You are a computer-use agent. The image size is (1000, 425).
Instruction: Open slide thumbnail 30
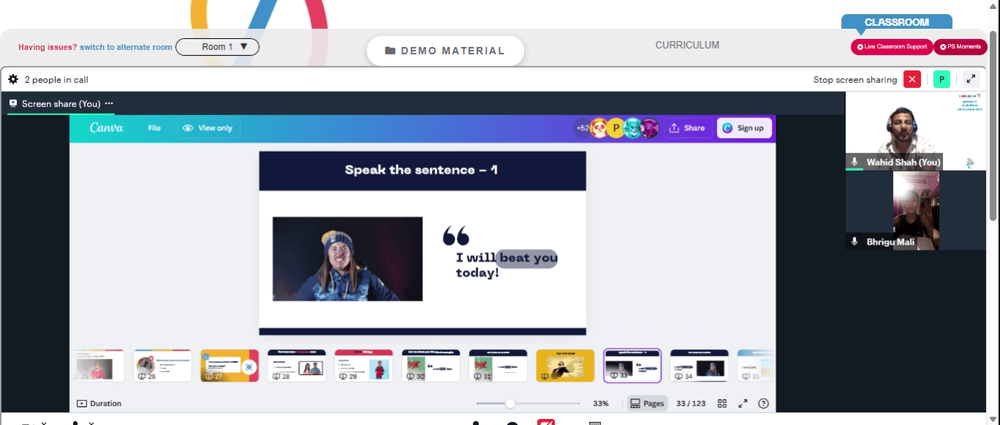pyautogui.click(x=431, y=366)
